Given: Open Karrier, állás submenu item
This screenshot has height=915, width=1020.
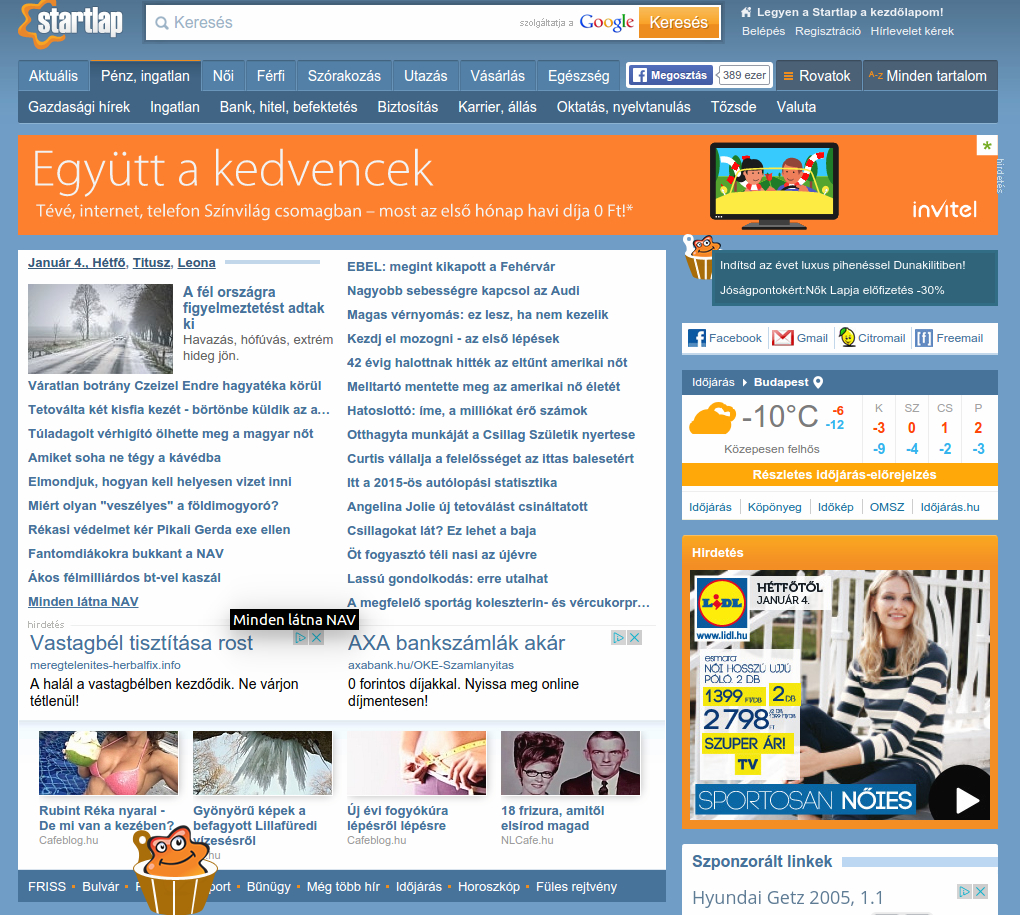Looking at the screenshot, I should [x=497, y=107].
